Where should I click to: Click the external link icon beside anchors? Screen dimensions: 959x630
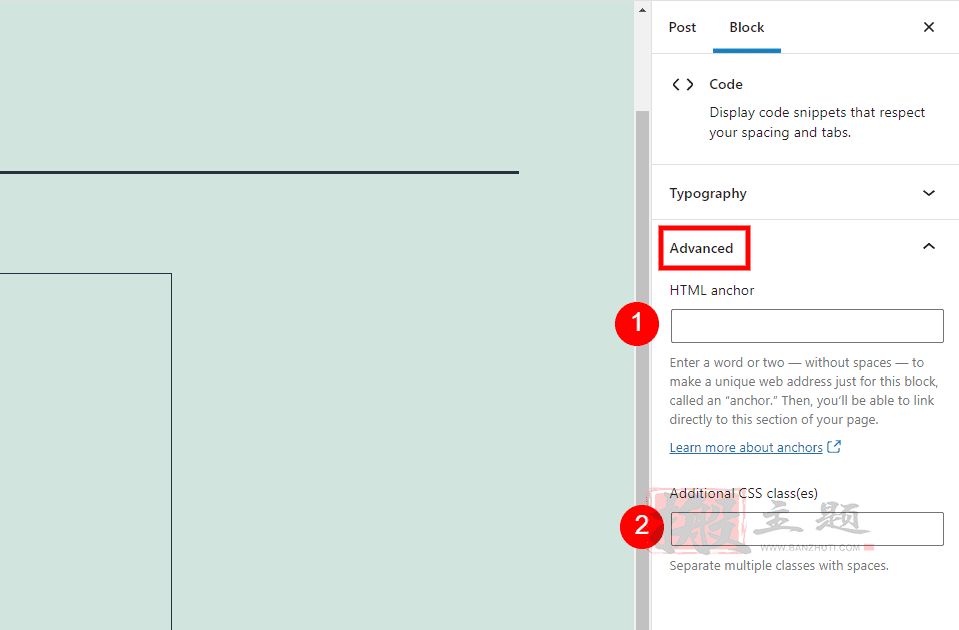834,447
